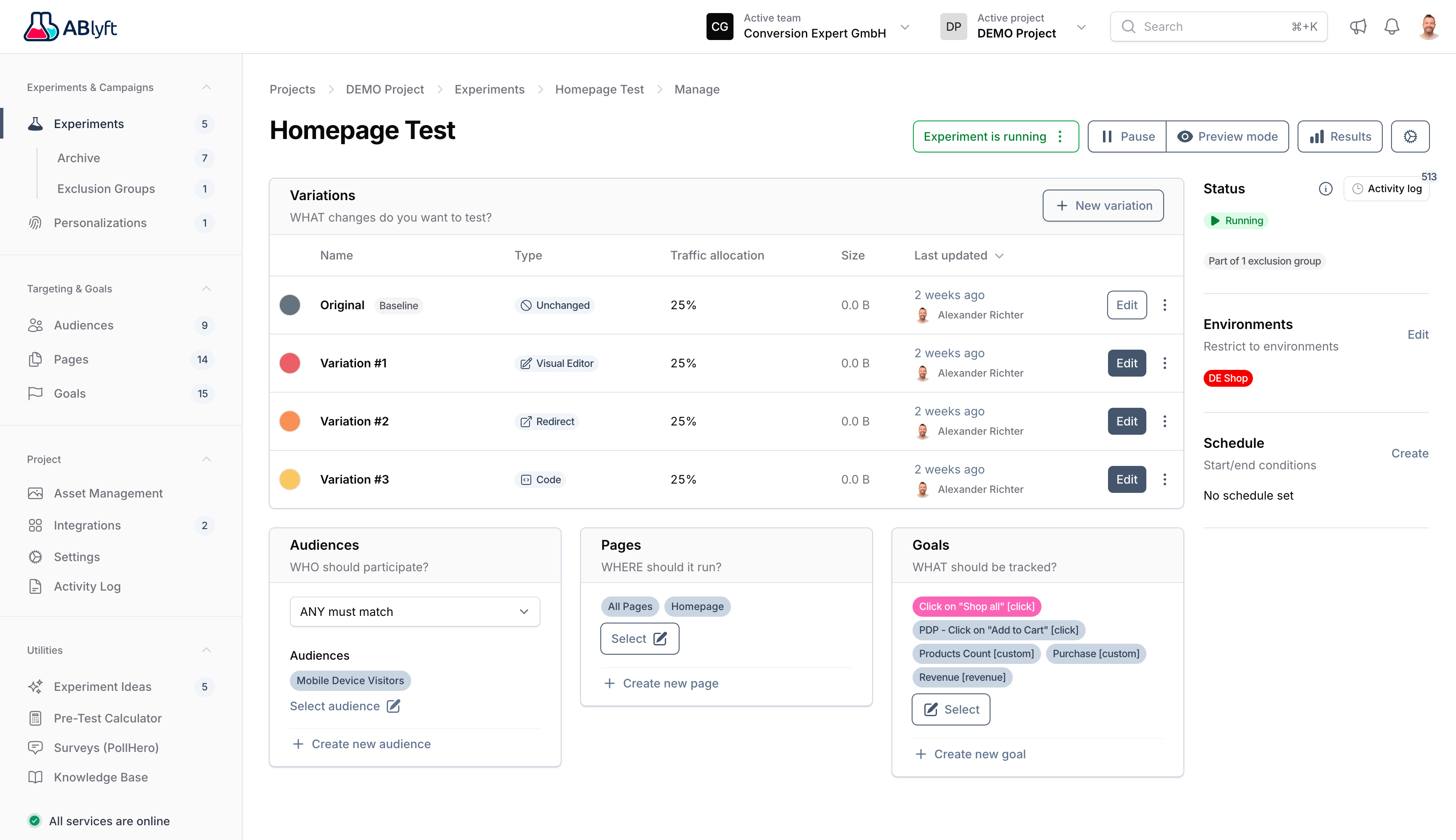Collapse the Utilities section
The image size is (1456, 840).
point(206,650)
